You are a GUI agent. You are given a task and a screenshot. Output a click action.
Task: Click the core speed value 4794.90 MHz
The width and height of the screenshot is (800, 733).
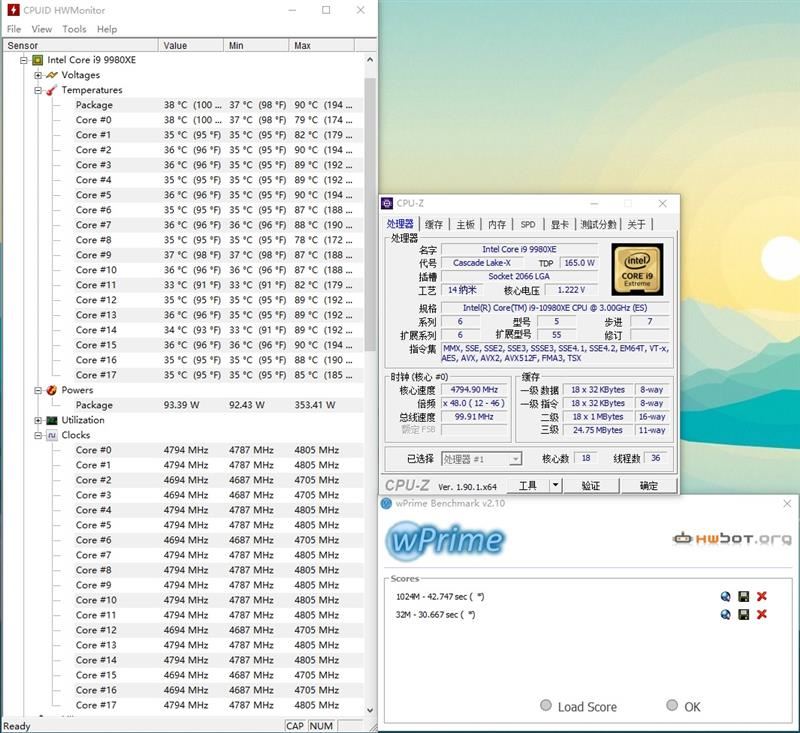(x=474, y=390)
